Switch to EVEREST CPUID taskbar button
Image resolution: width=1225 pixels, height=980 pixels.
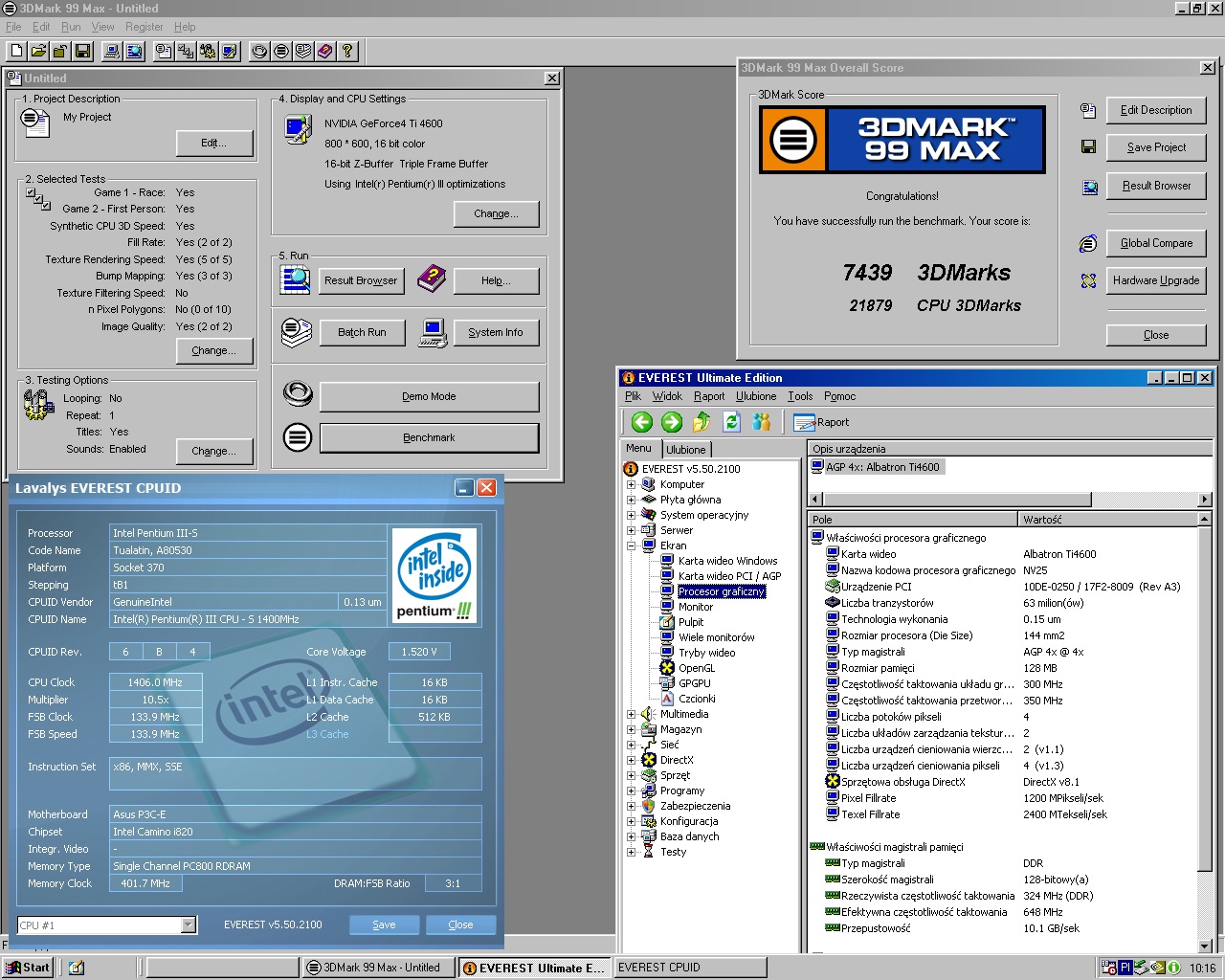[689, 968]
